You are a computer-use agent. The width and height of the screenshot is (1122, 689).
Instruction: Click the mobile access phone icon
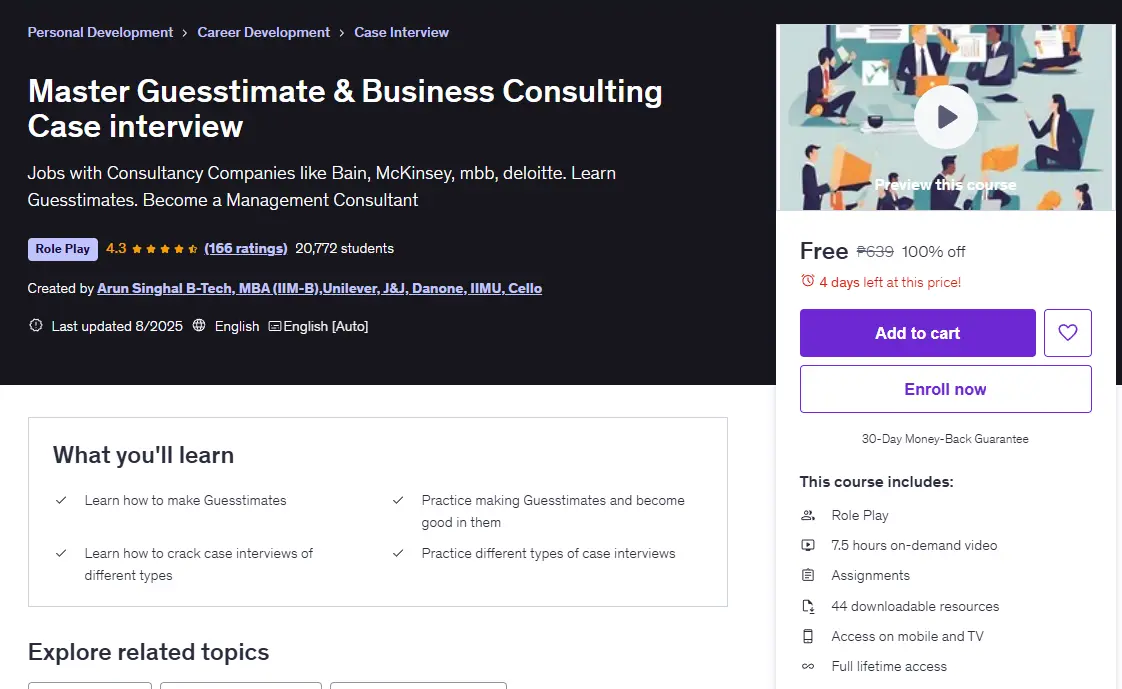(x=808, y=636)
